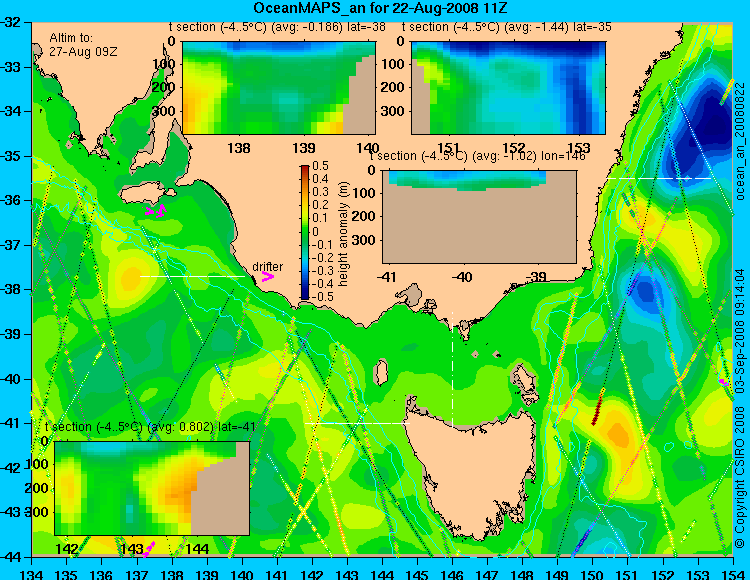Click the title text 't section ... lat=-38'

pyautogui.click(x=277, y=27)
